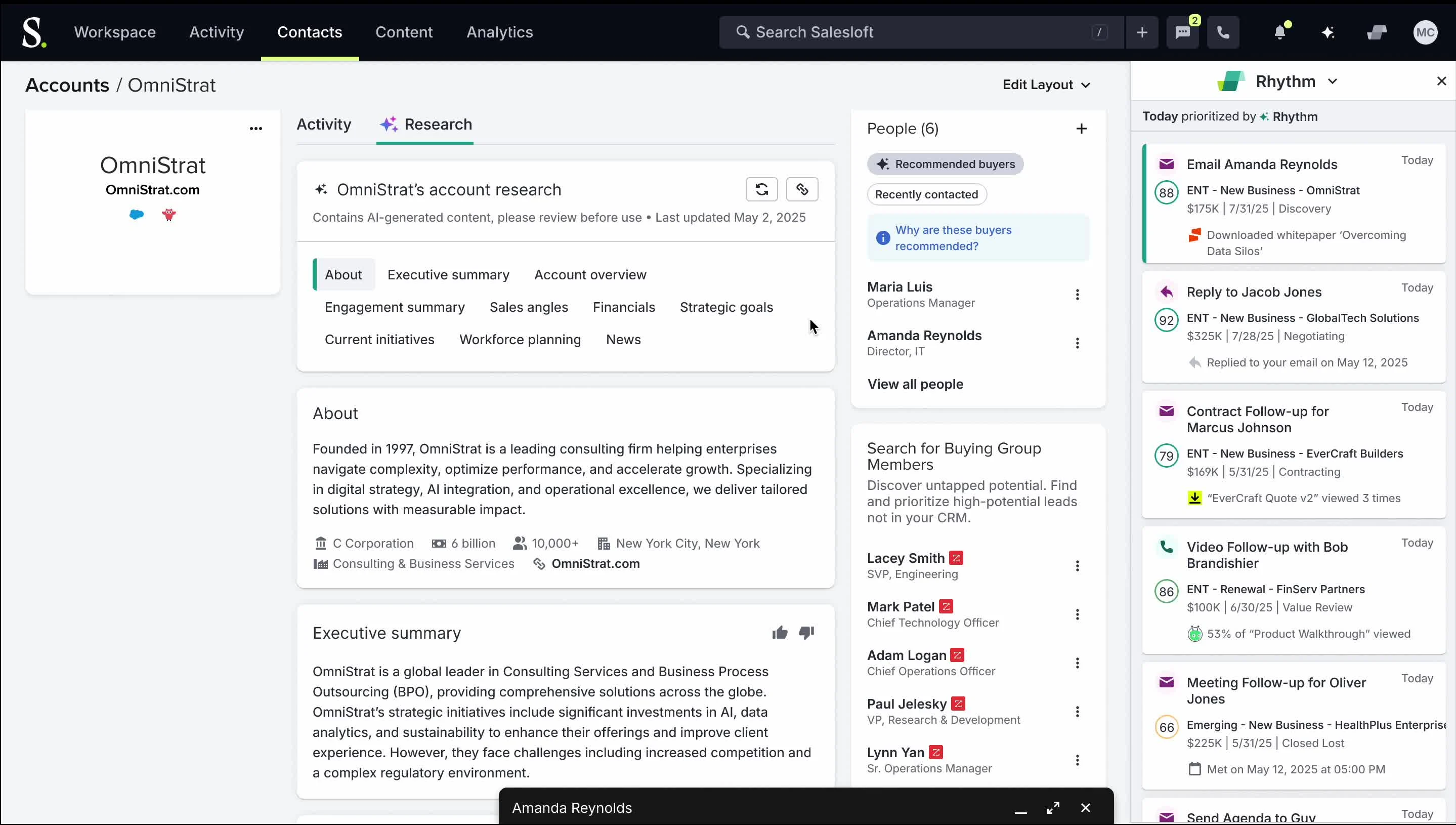Go to the Workspace menu
The width and height of the screenshot is (1456, 825).
pyautogui.click(x=115, y=32)
